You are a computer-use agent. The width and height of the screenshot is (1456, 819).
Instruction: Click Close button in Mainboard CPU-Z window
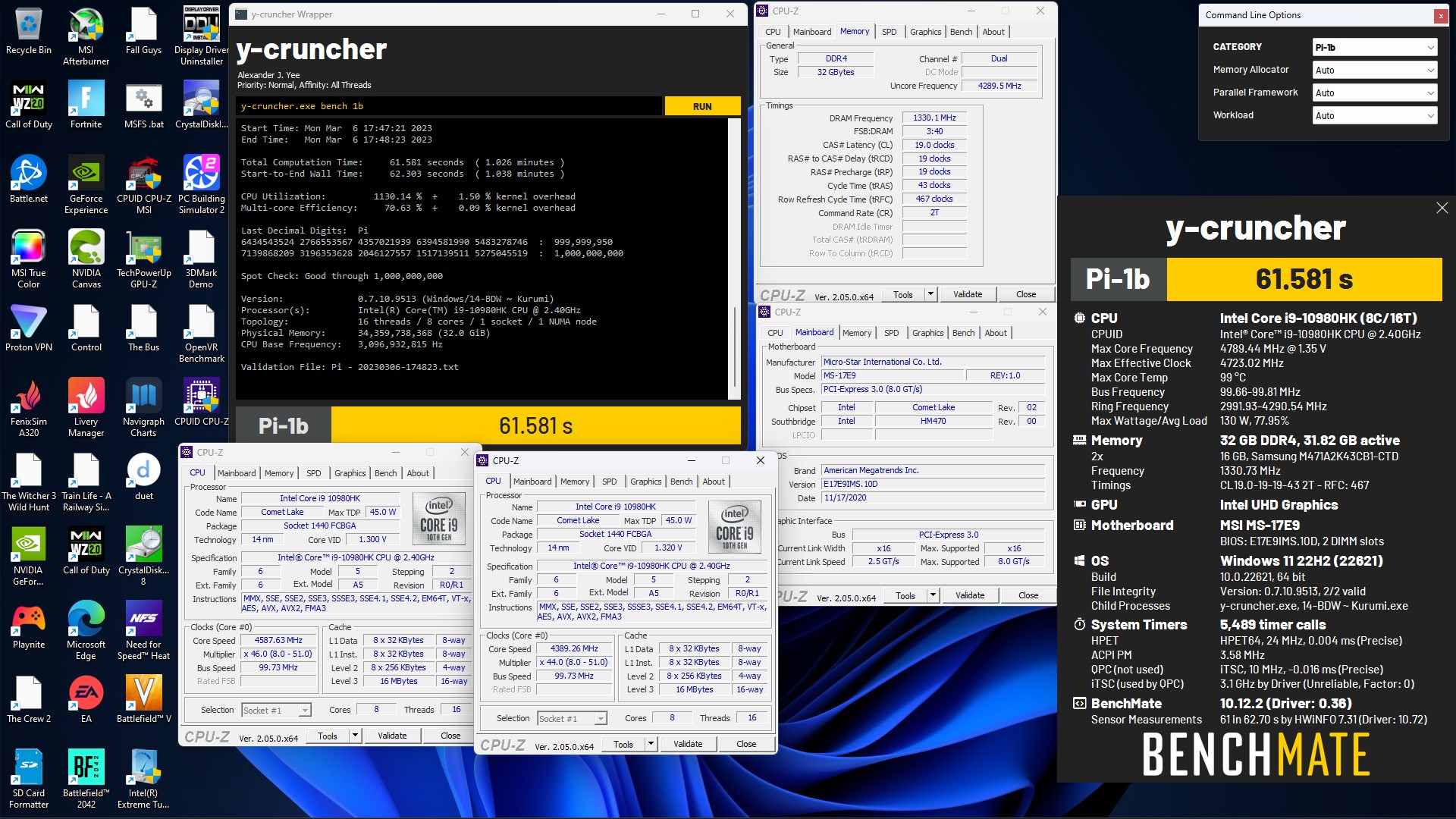tap(1028, 595)
